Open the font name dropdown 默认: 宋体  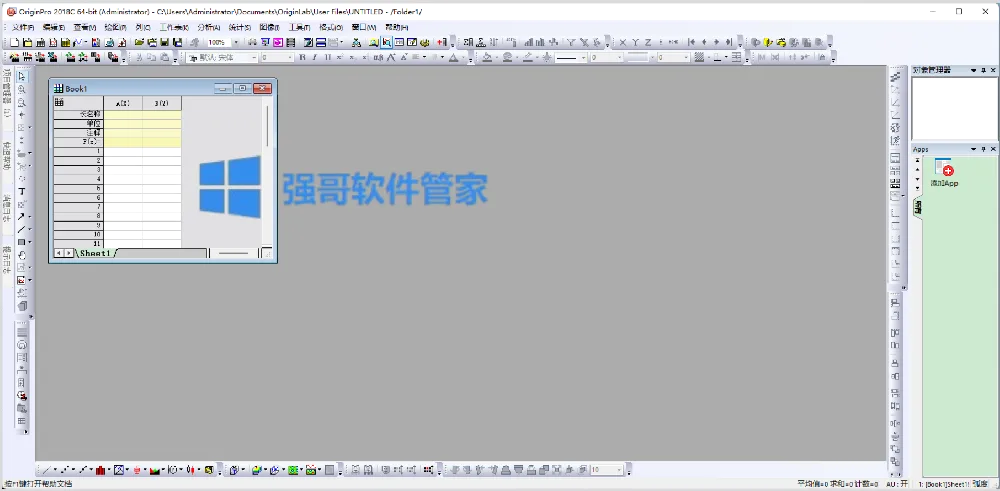pyautogui.click(x=253, y=57)
